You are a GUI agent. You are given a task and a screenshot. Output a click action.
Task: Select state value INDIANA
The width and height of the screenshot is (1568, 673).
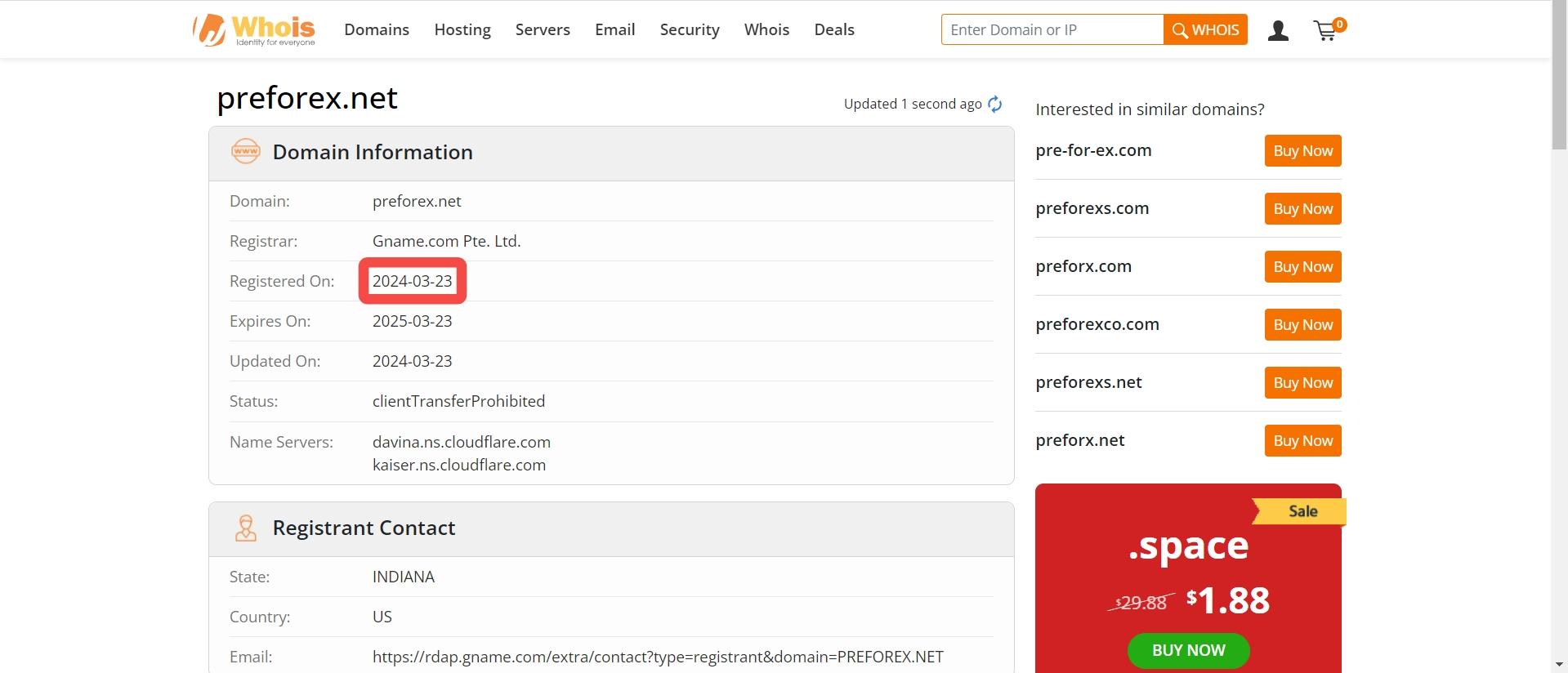click(x=404, y=577)
